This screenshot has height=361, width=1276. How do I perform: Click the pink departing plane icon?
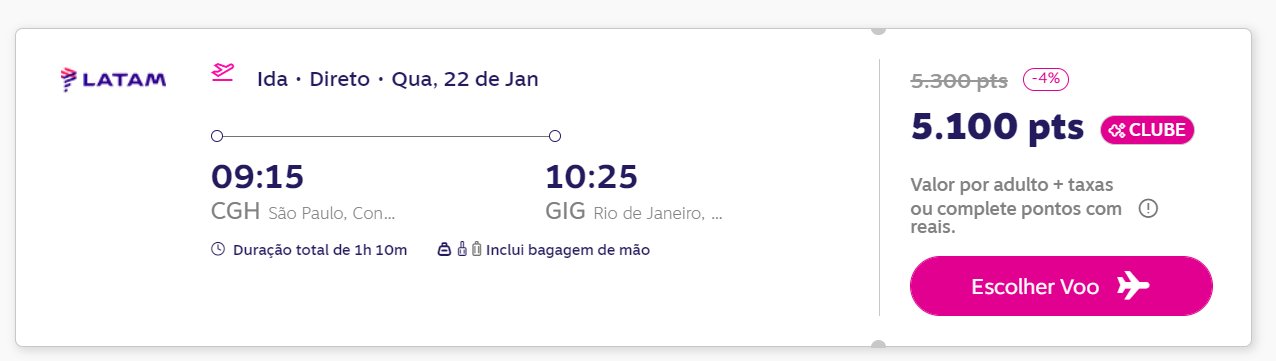tap(222, 74)
